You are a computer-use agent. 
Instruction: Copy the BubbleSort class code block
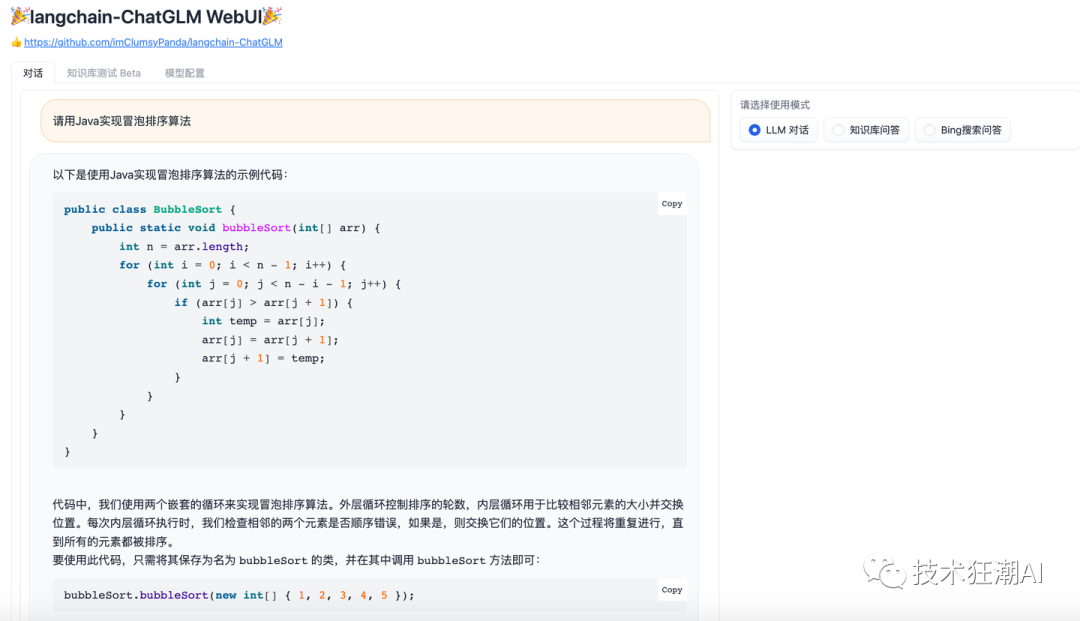[x=672, y=204]
